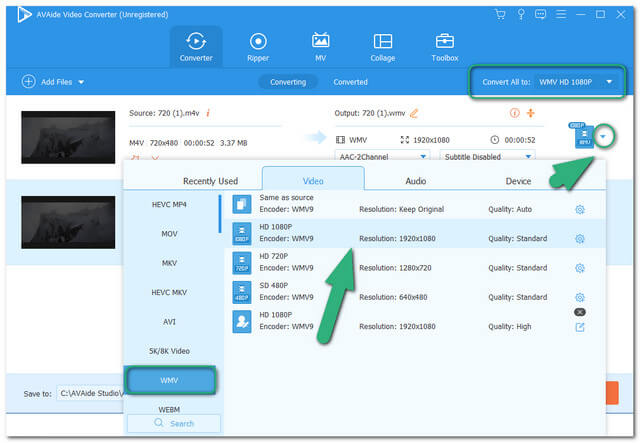Choose the HD 720P preset
Viewport: 640px width, 443px height.
tap(414, 263)
